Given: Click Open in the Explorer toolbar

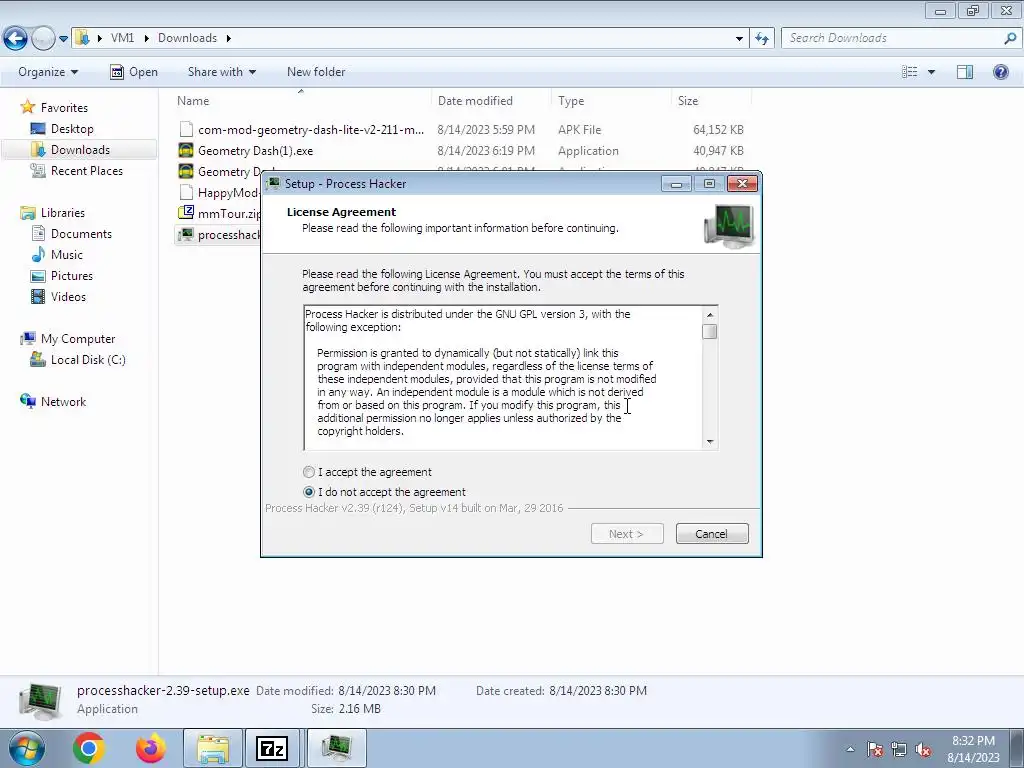Looking at the screenshot, I should 134,72.
